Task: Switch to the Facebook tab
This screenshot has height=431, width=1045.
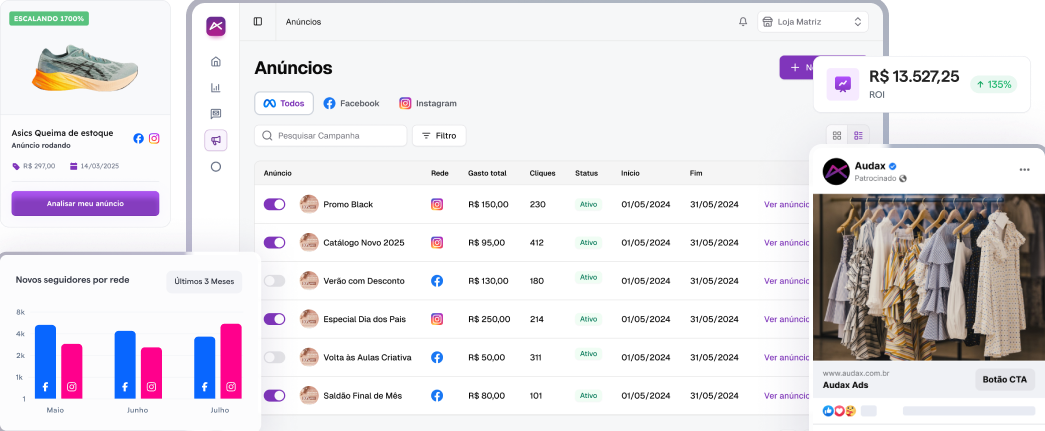Action: click(x=351, y=103)
